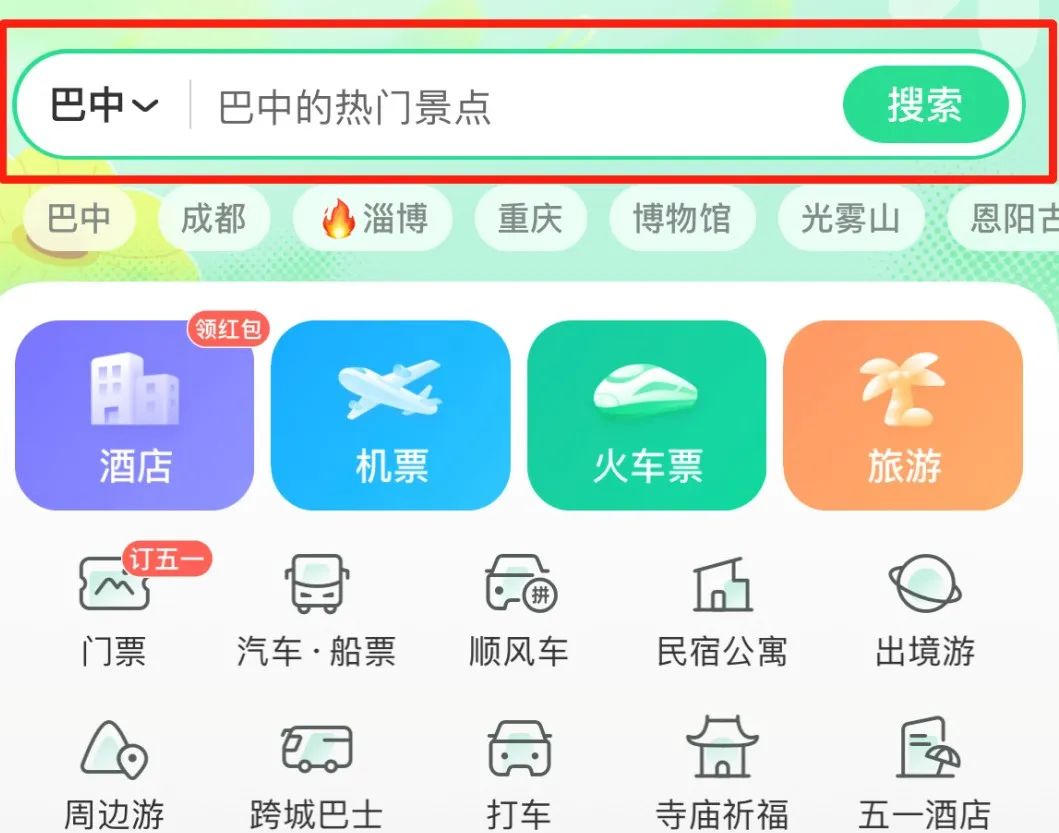Tap the 光雾山 suggestion chip
The width and height of the screenshot is (1059, 833).
coord(850,218)
